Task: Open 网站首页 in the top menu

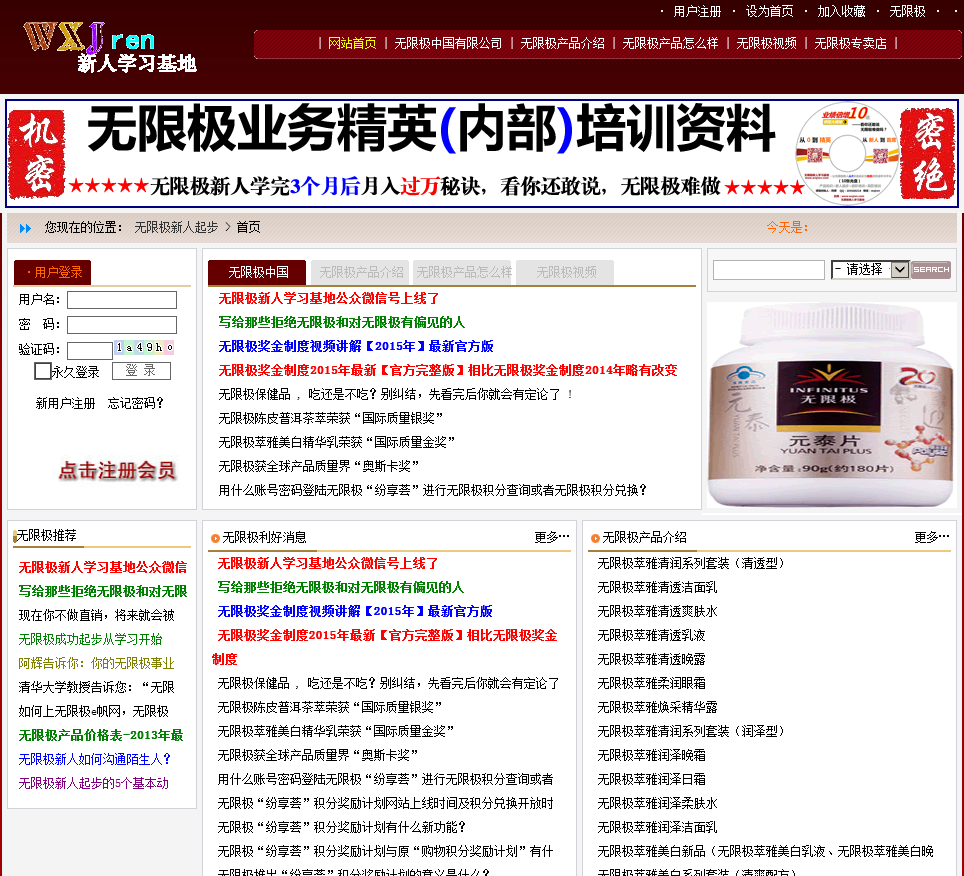Action: [352, 43]
